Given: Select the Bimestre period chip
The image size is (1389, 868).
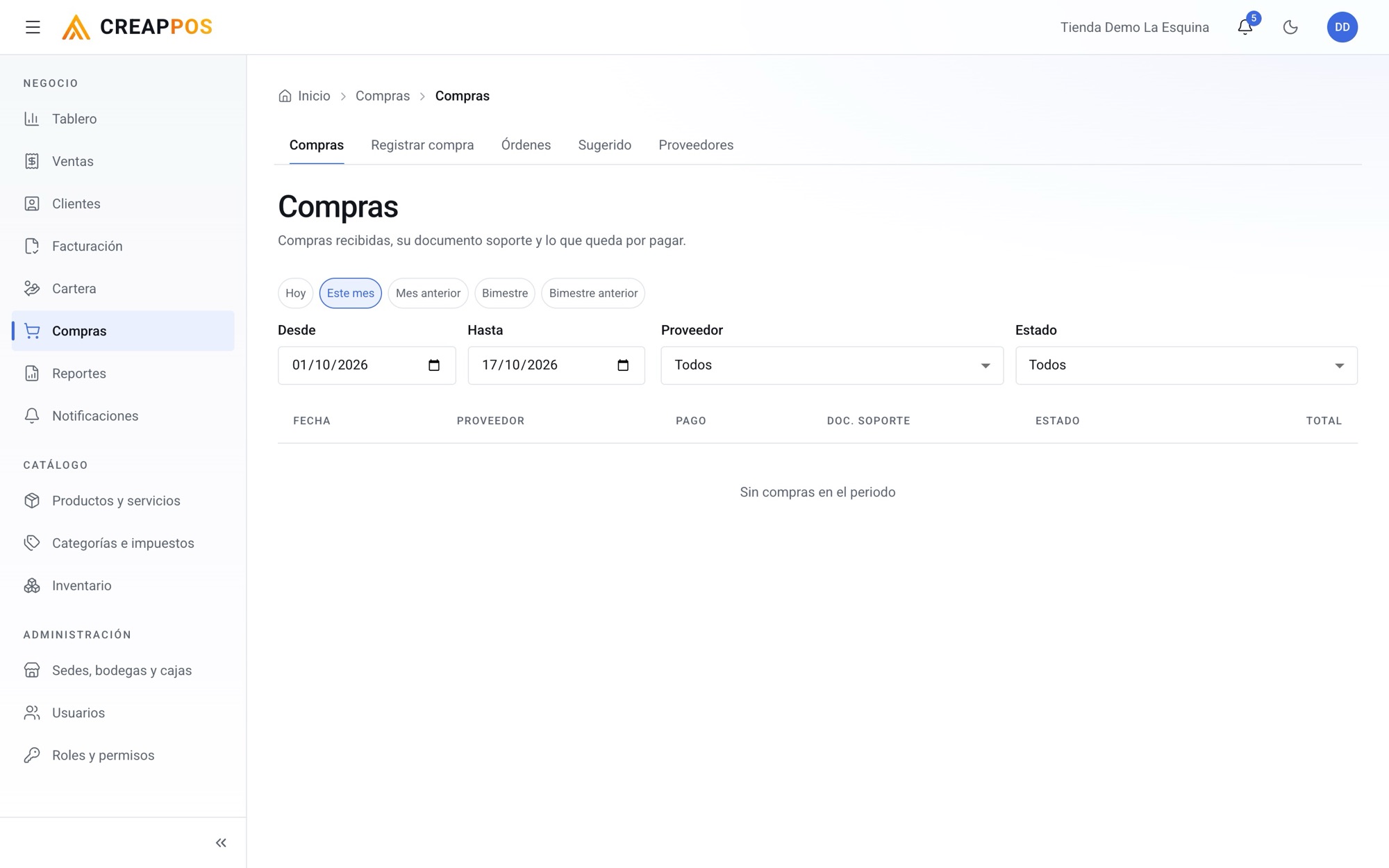Looking at the screenshot, I should tap(505, 293).
